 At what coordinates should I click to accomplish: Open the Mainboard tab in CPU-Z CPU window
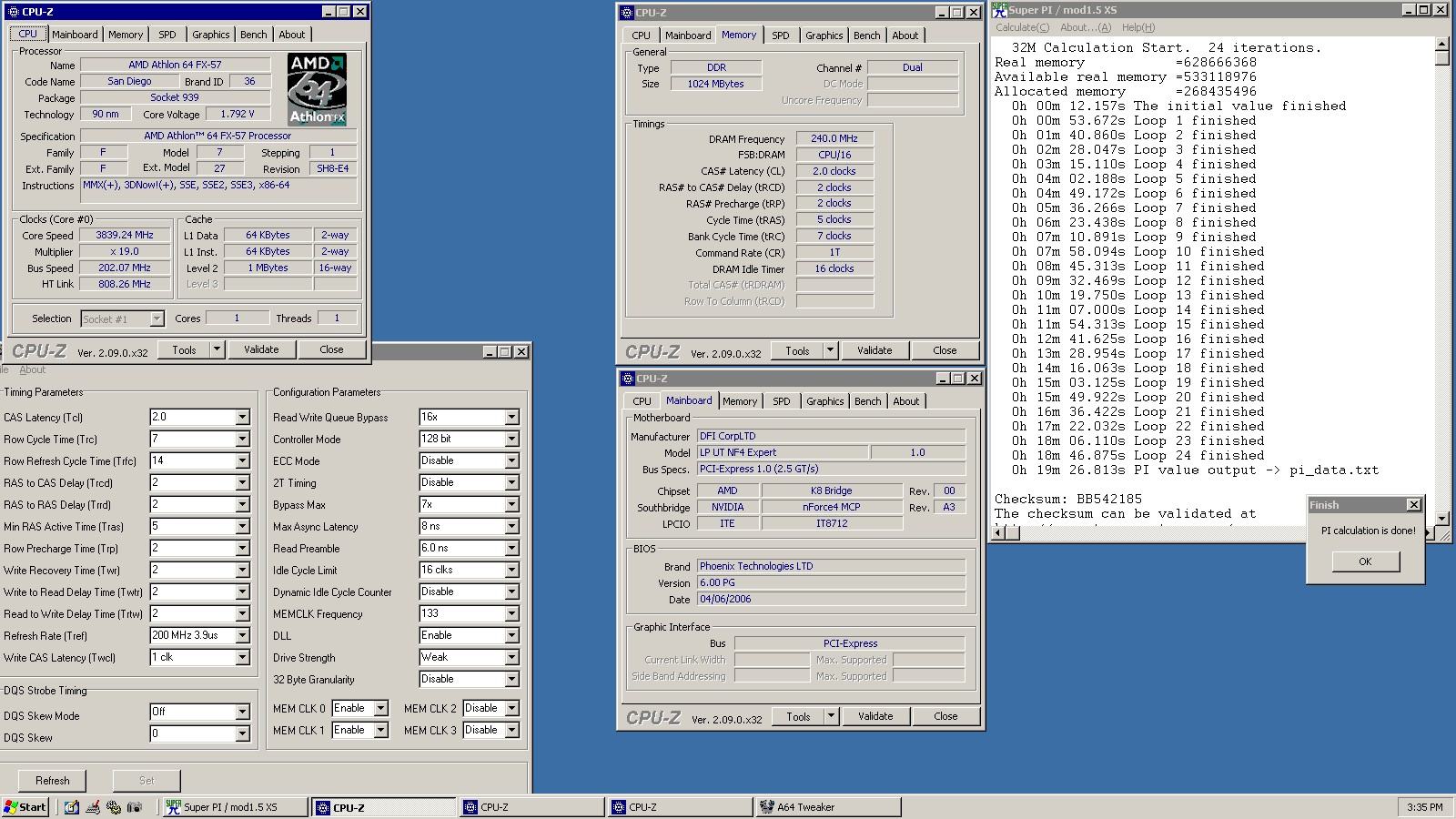[75, 35]
